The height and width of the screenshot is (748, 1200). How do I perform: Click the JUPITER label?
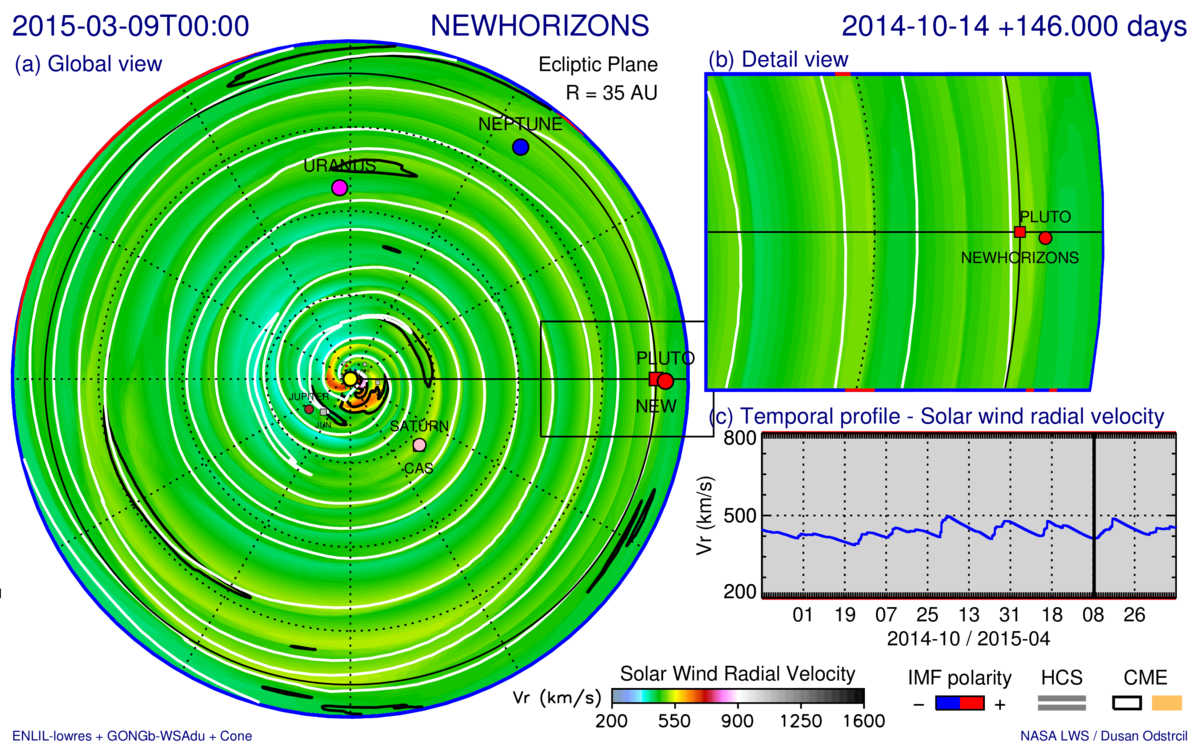click(x=309, y=397)
